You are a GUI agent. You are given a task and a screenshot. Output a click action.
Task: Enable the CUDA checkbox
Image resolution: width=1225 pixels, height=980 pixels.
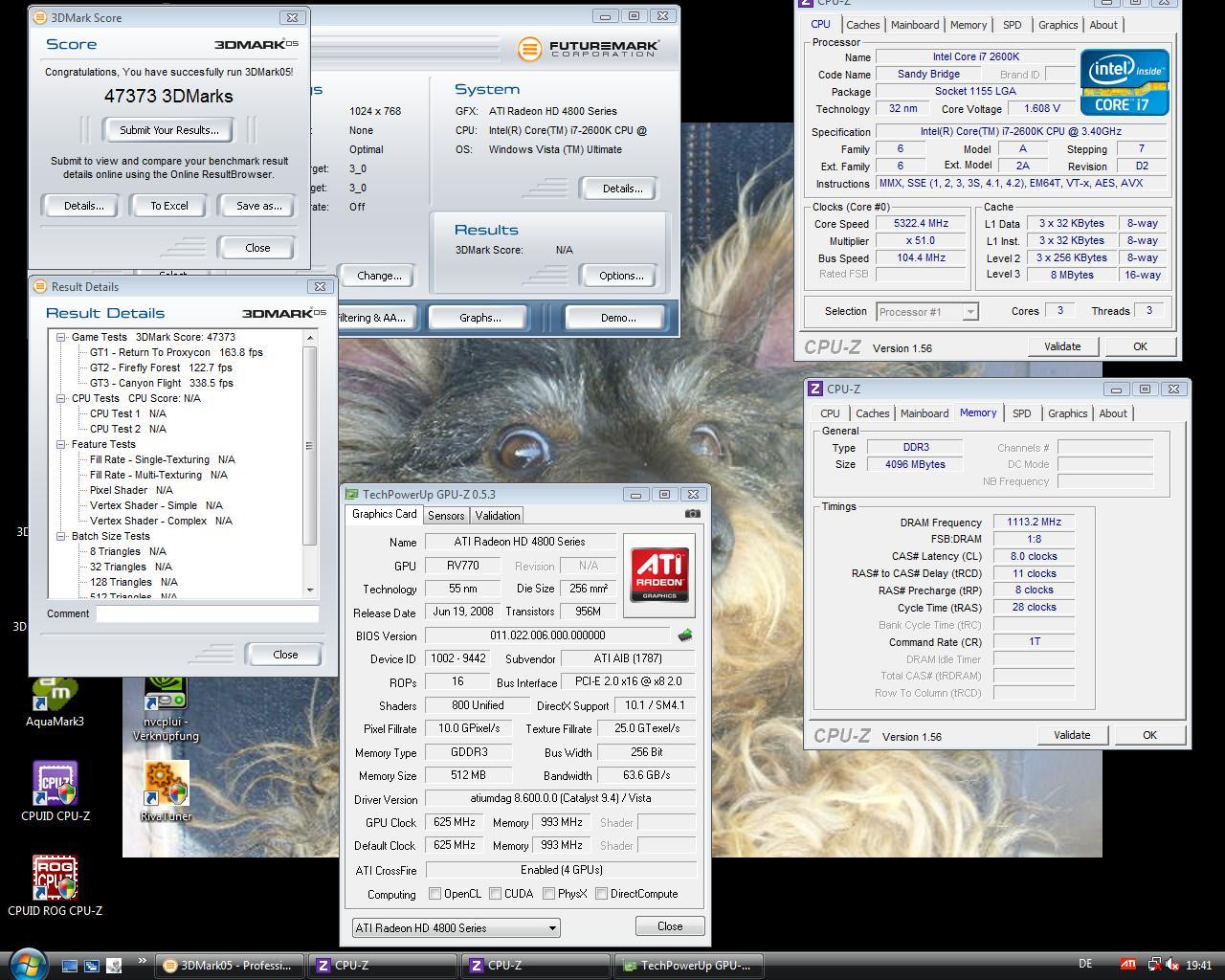click(x=495, y=894)
